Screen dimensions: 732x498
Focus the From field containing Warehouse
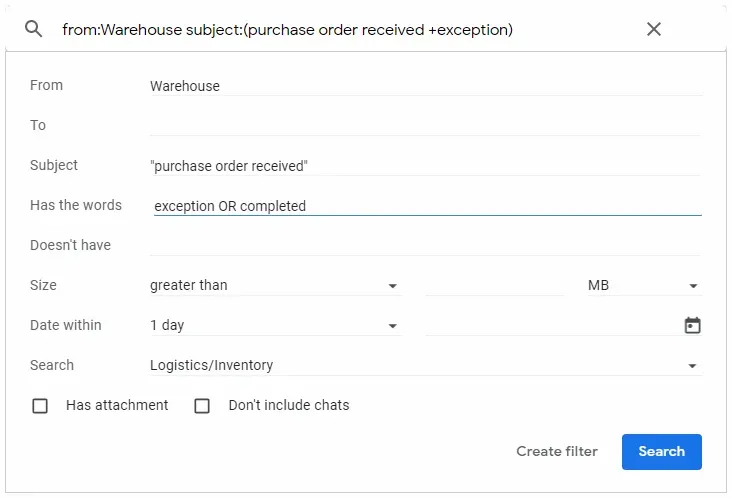pyautogui.click(x=426, y=86)
